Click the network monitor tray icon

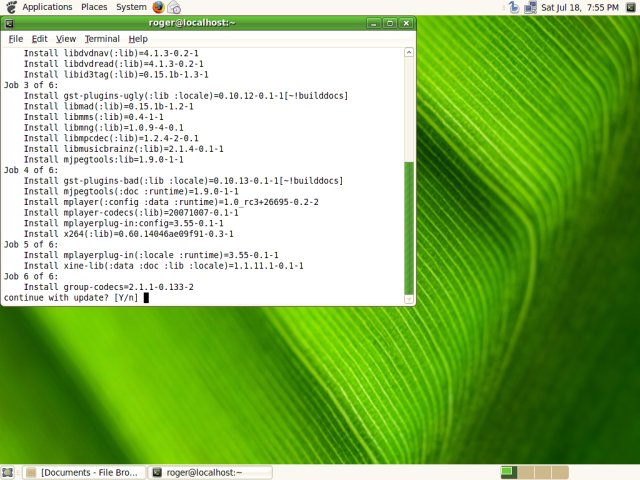[530, 7]
